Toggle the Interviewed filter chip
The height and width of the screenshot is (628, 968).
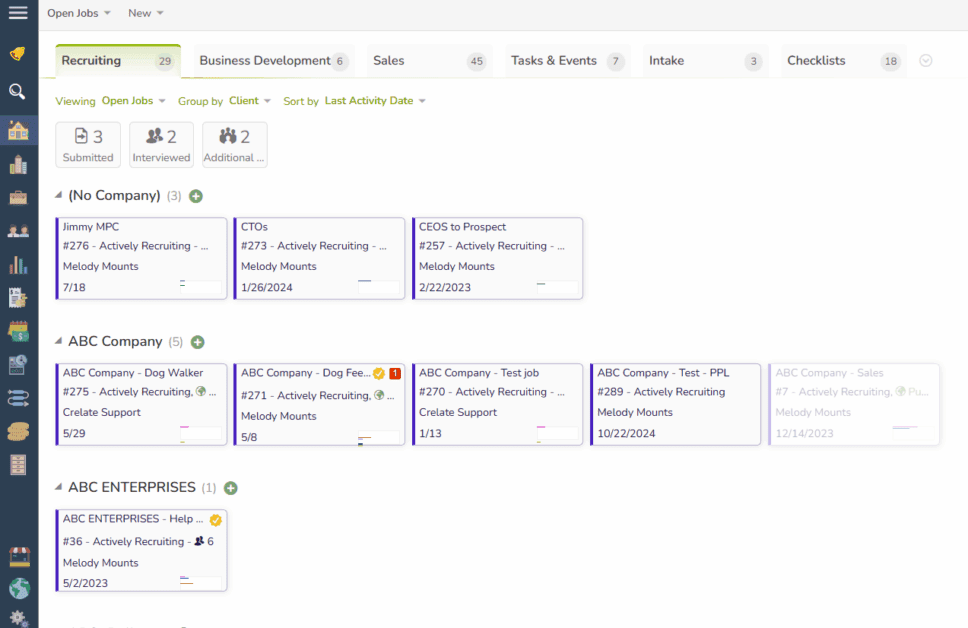pyautogui.click(x=161, y=144)
